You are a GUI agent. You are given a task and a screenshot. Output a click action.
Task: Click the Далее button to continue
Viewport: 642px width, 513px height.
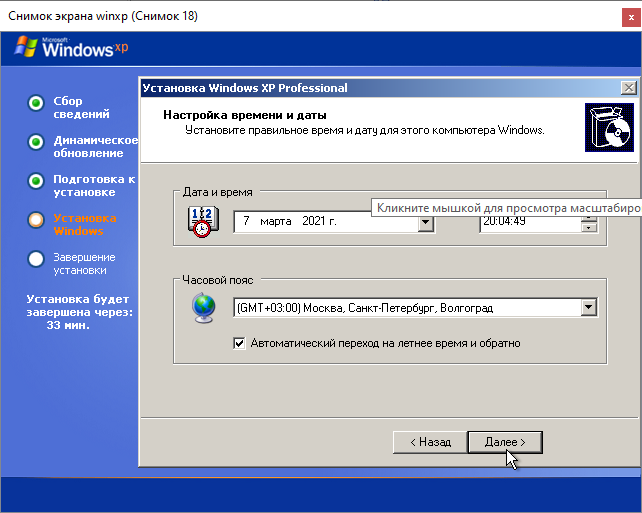(x=505, y=442)
